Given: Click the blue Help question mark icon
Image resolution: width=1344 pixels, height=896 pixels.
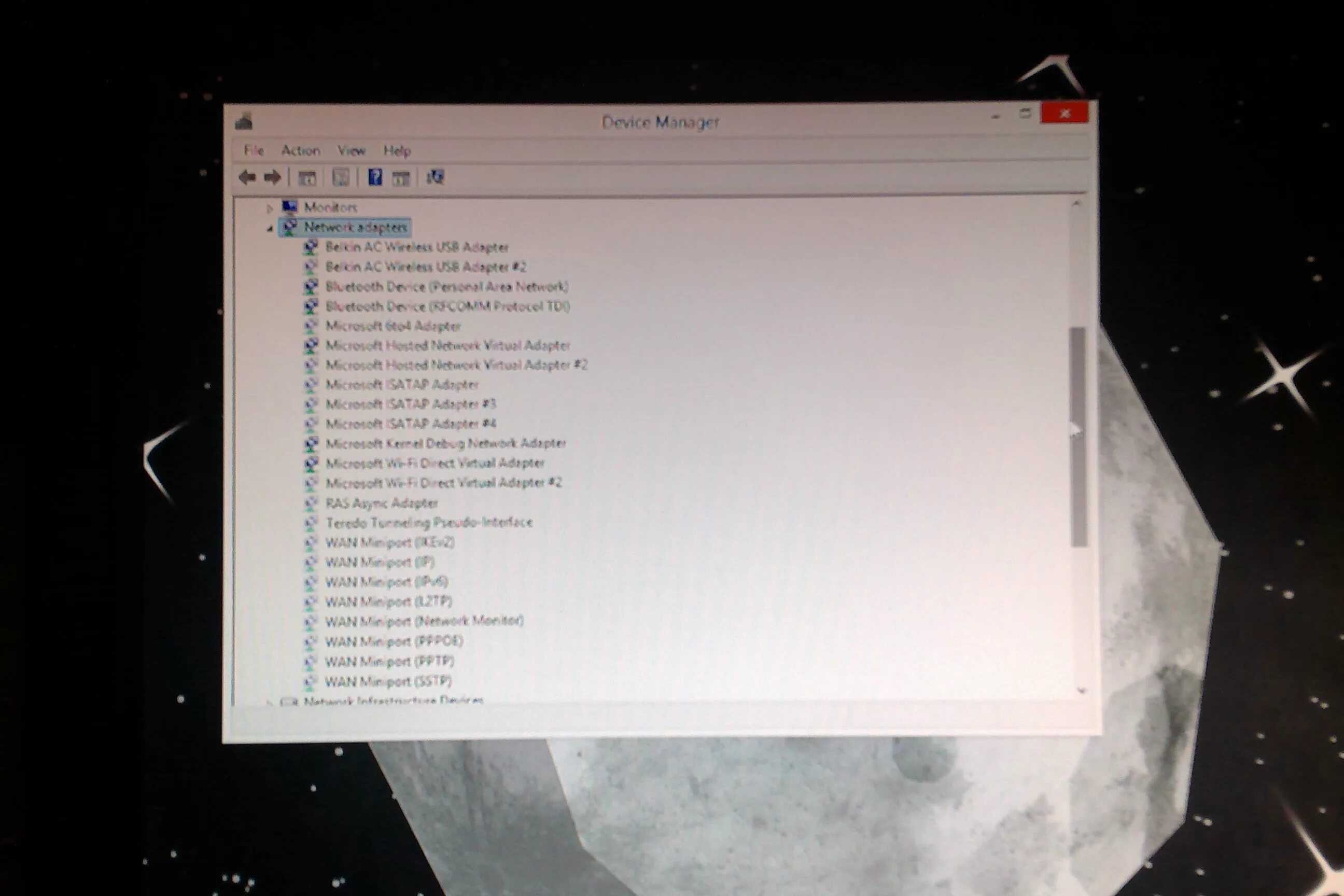Looking at the screenshot, I should 375,177.
